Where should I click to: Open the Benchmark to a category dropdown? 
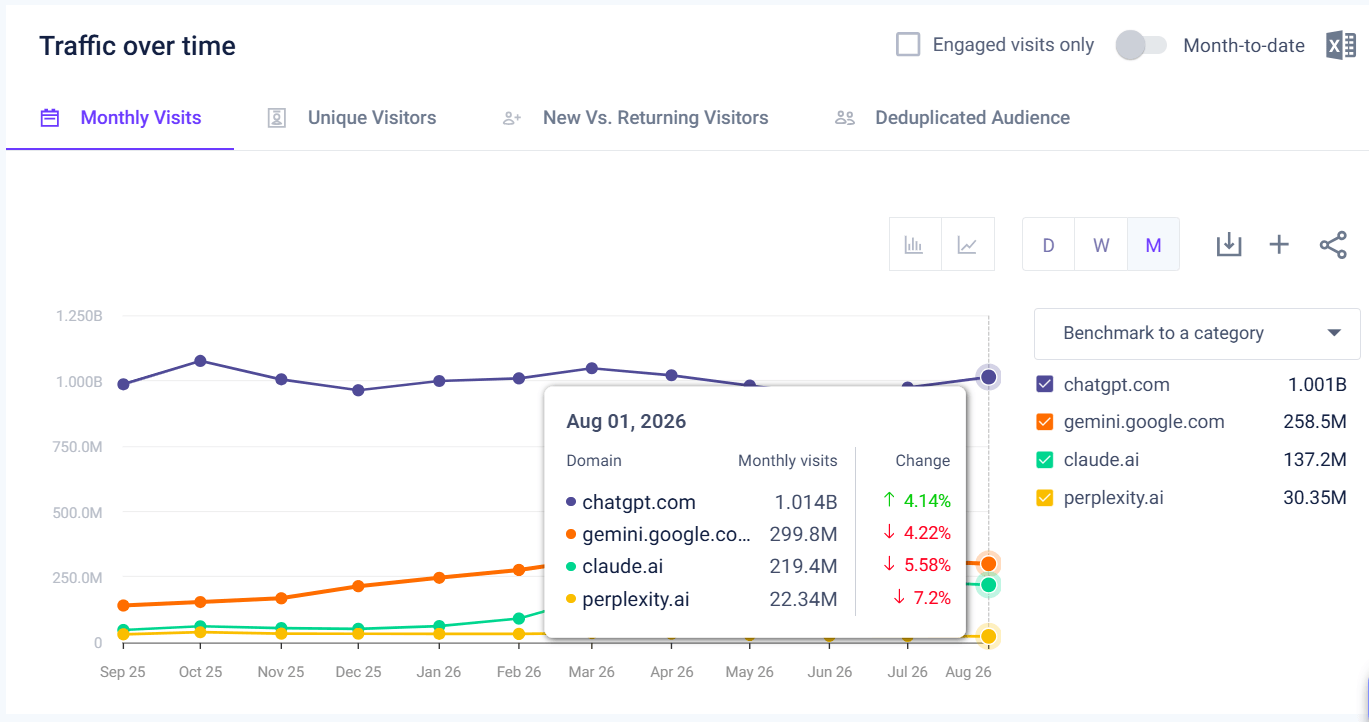pos(1197,333)
